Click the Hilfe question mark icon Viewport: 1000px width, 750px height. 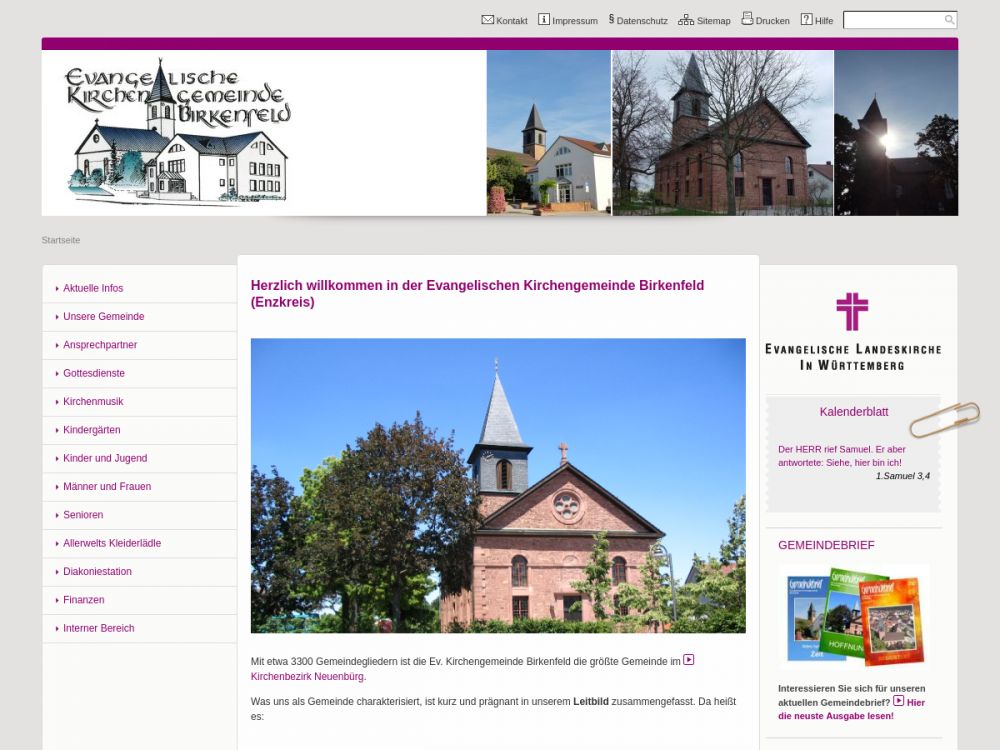806,19
